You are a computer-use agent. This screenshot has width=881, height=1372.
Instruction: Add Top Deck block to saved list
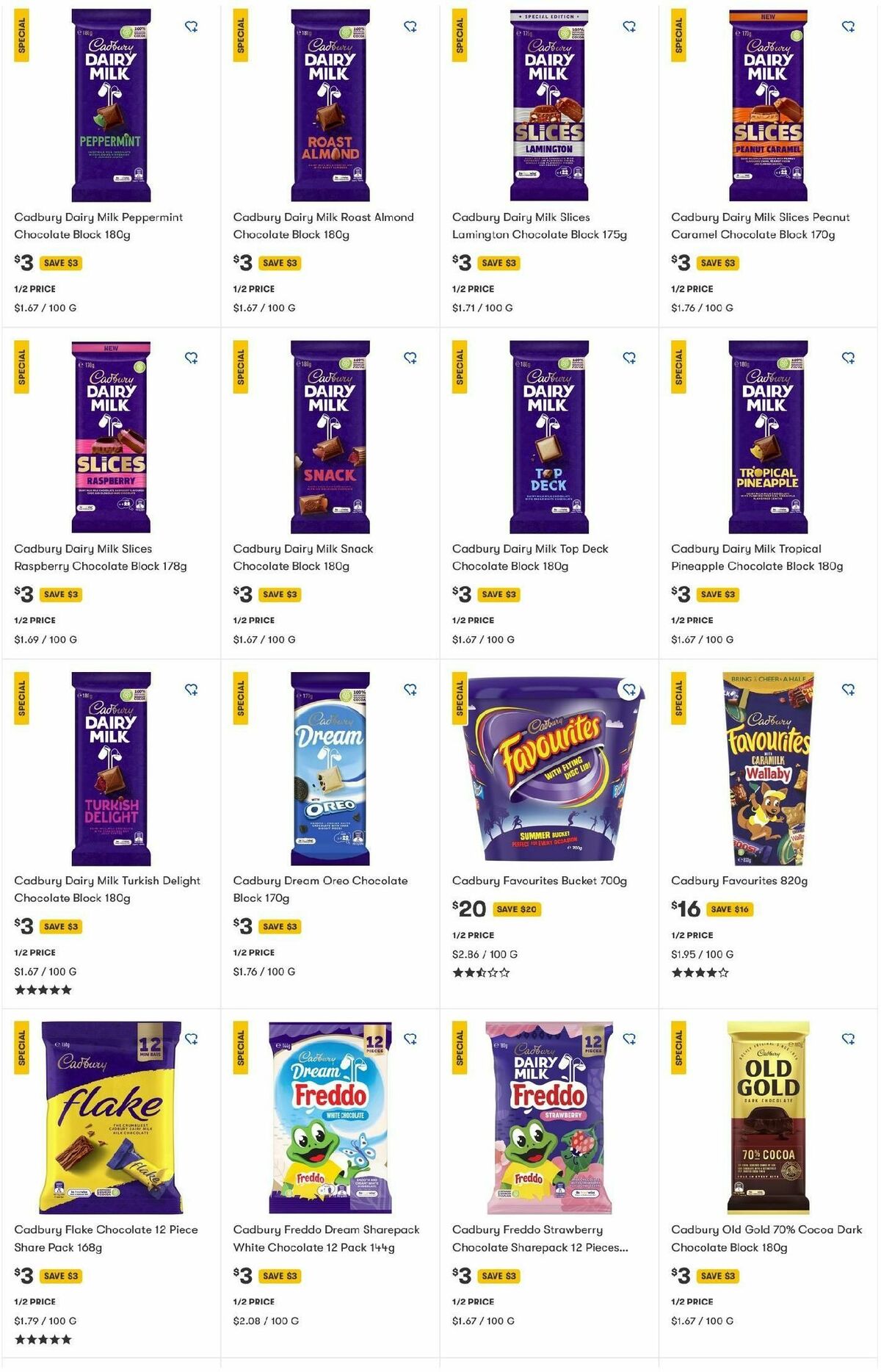coord(629,358)
